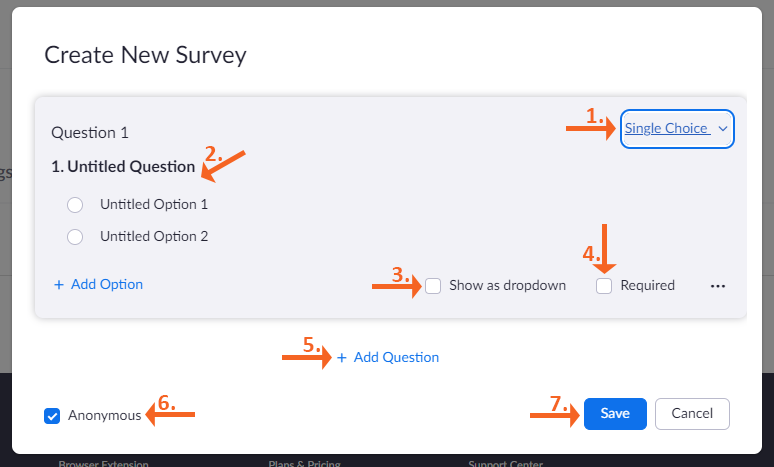Tick the Required checkbox

(x=604, y=286)
